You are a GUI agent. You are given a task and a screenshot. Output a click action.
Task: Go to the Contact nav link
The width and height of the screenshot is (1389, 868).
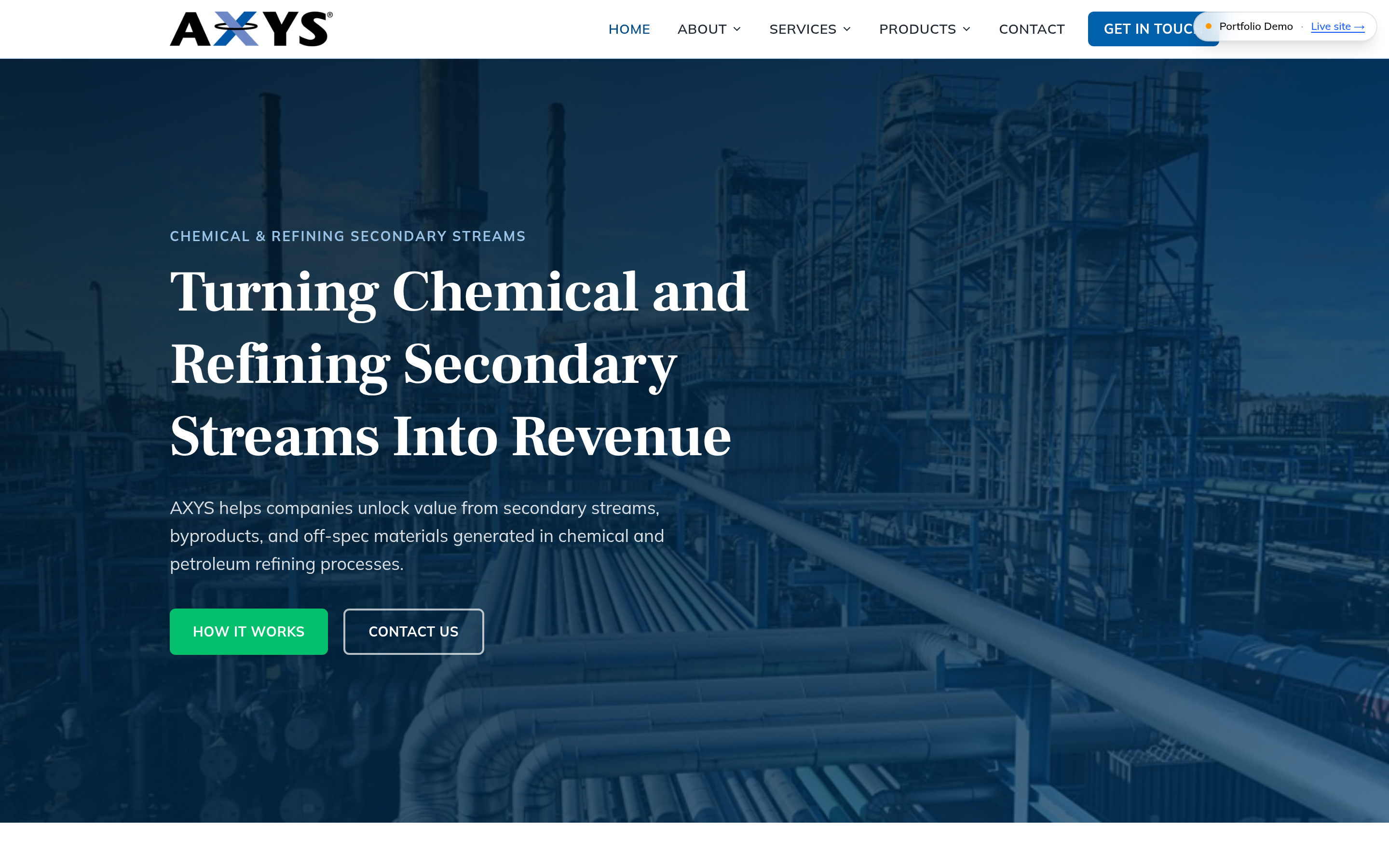(1032, 29)
